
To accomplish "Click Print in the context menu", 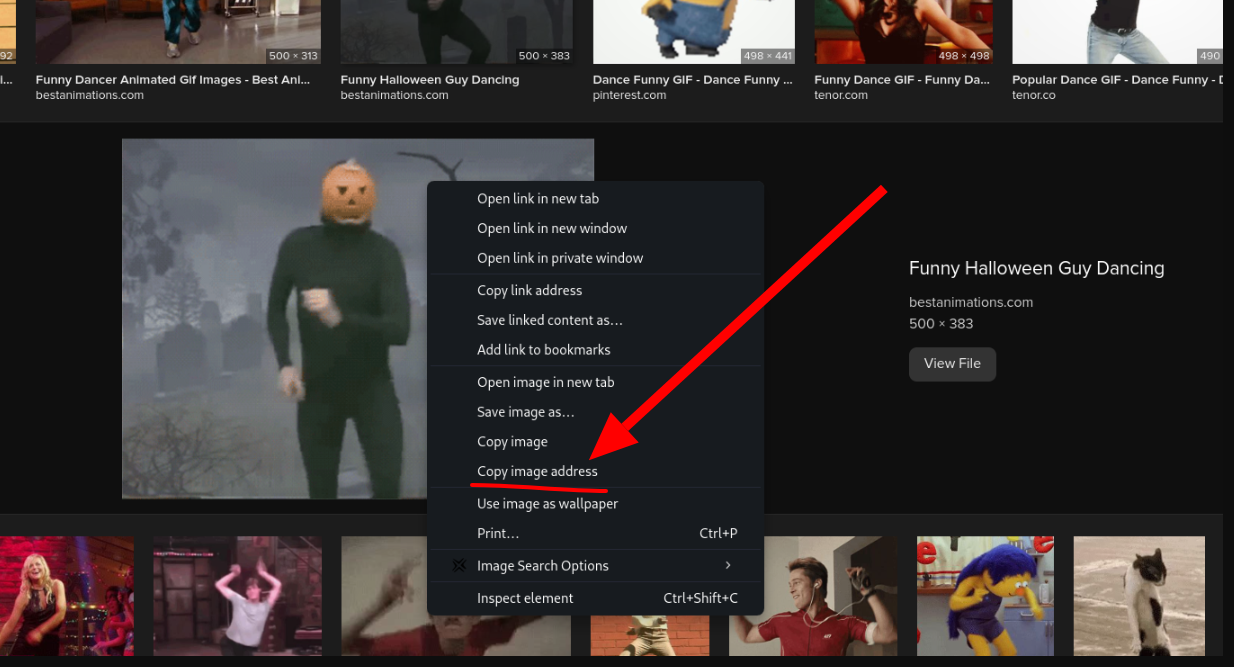I will tap(498, 534).
